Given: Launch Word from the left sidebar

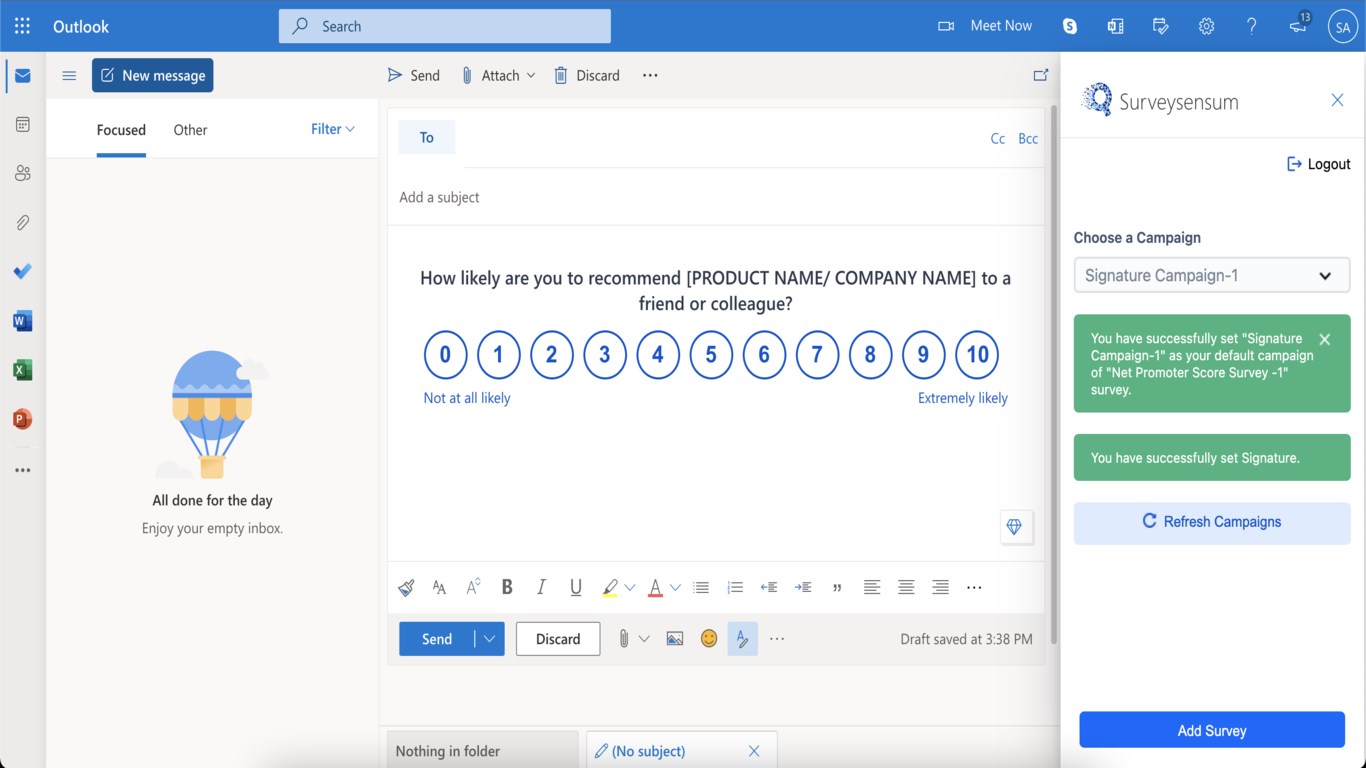Looking at the screenshot, I should (22, 321).
